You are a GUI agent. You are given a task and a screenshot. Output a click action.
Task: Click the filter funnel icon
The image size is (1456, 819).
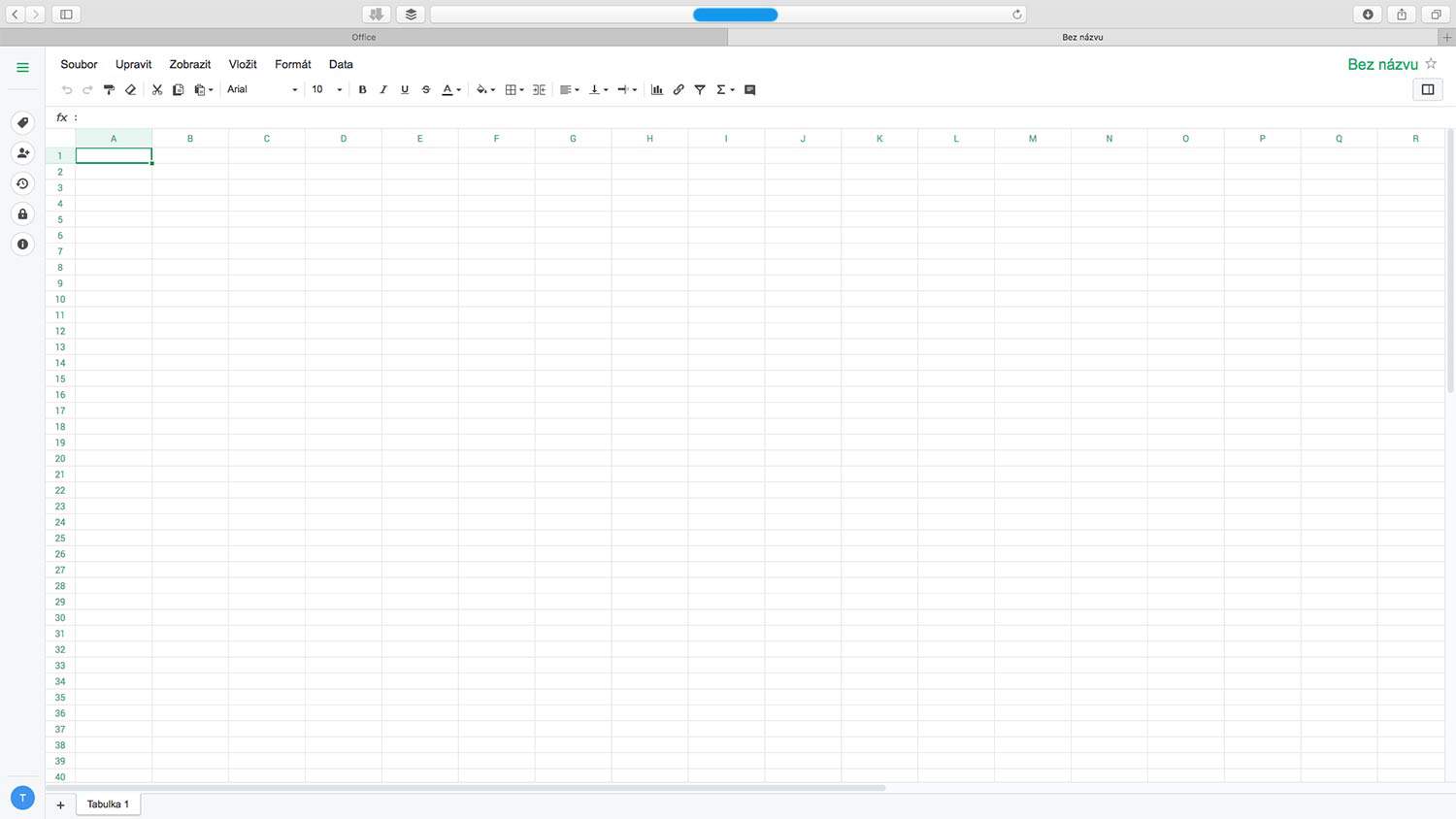[700, 90]
